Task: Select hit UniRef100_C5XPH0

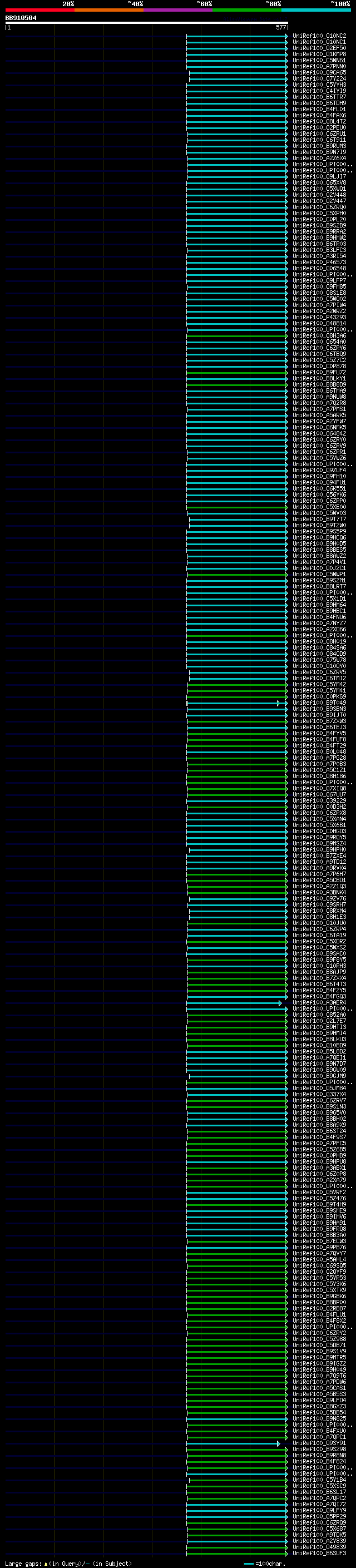Action: (x=319, y=213)
